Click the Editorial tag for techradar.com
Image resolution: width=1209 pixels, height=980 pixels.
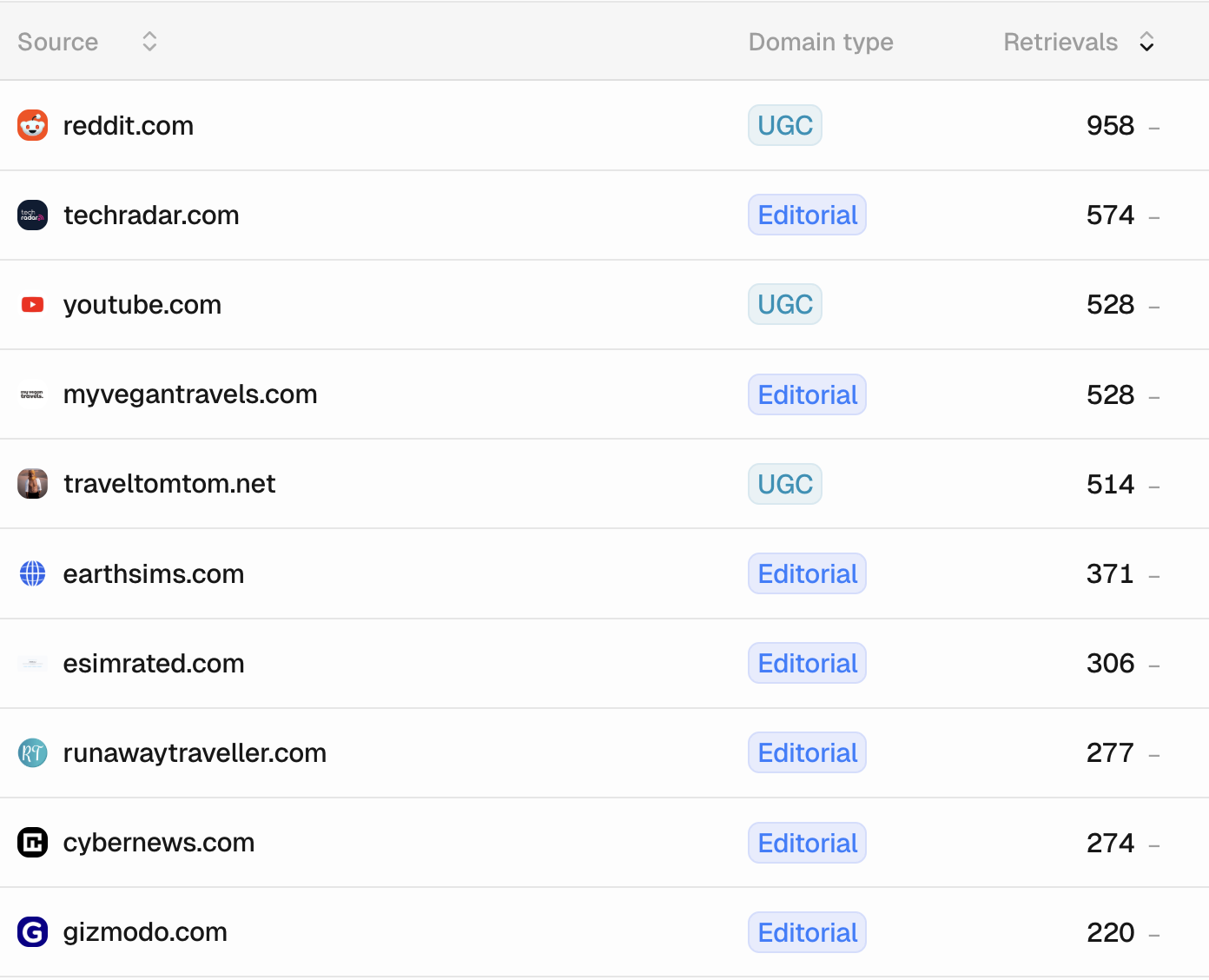coord(808,215)
